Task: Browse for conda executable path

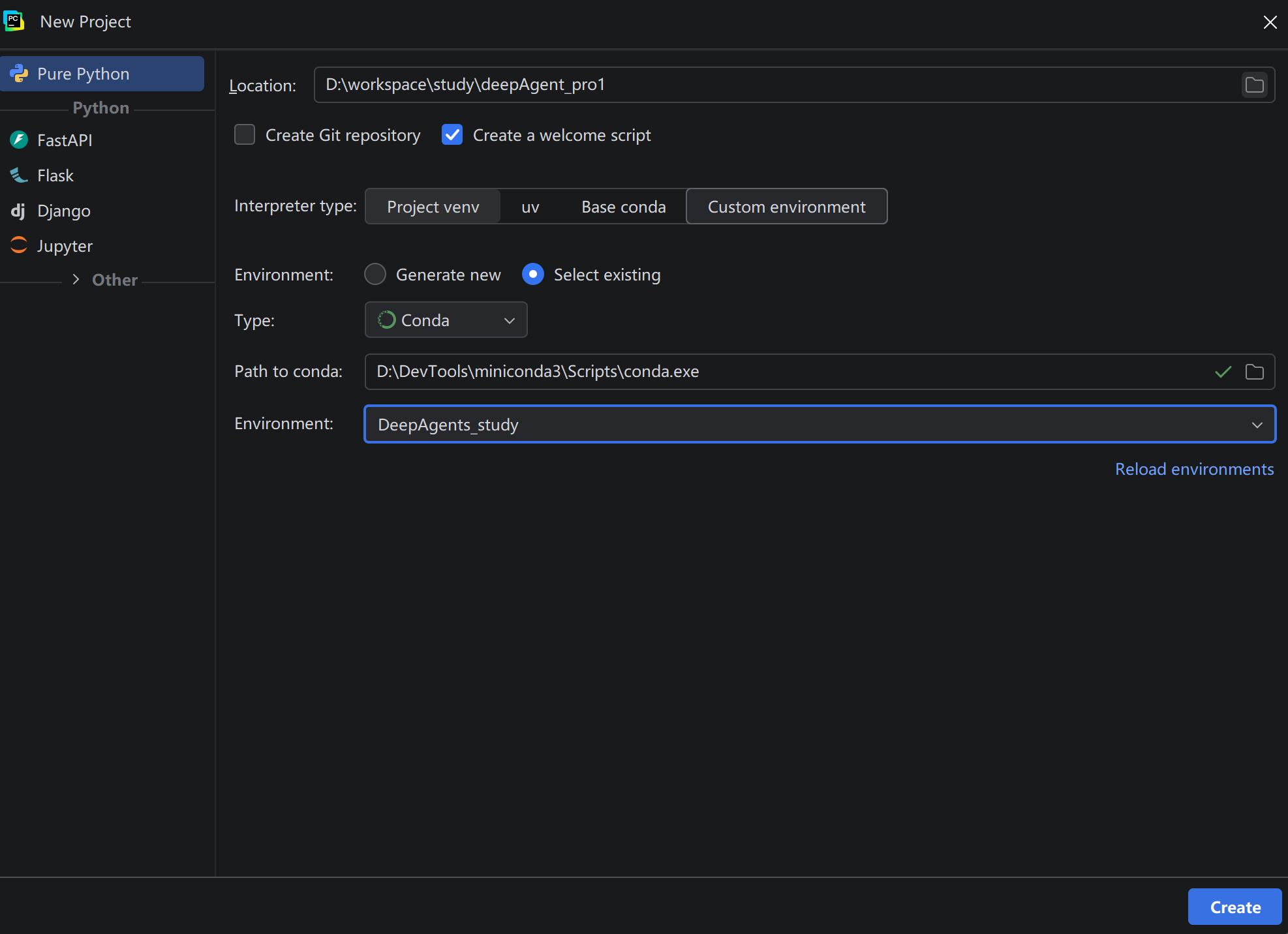Action: click(x=1254, y=372)
